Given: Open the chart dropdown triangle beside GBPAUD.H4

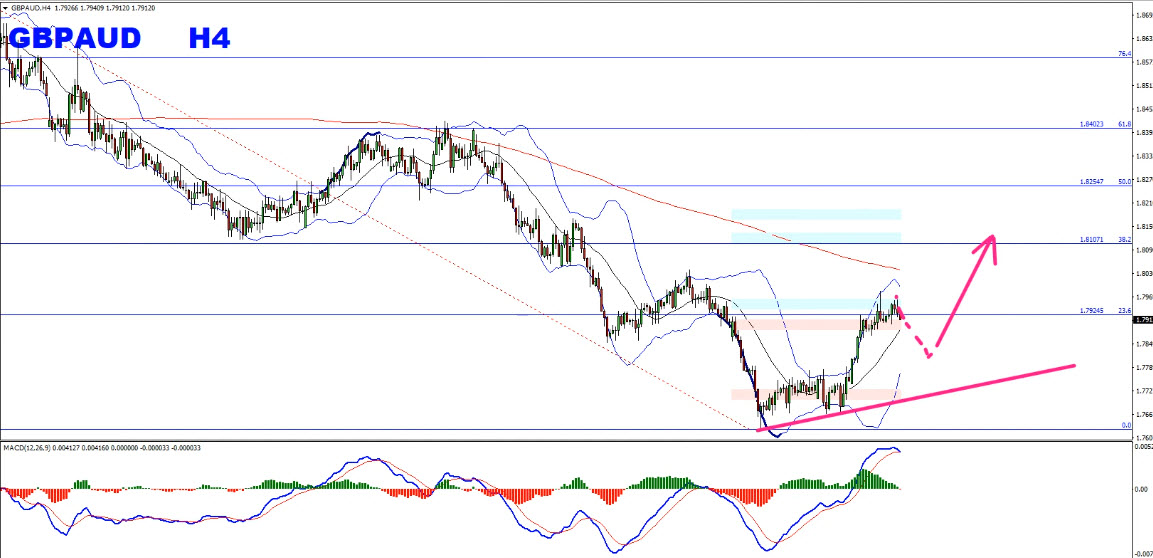Looking at the screenshot, I should coord(7,7).
